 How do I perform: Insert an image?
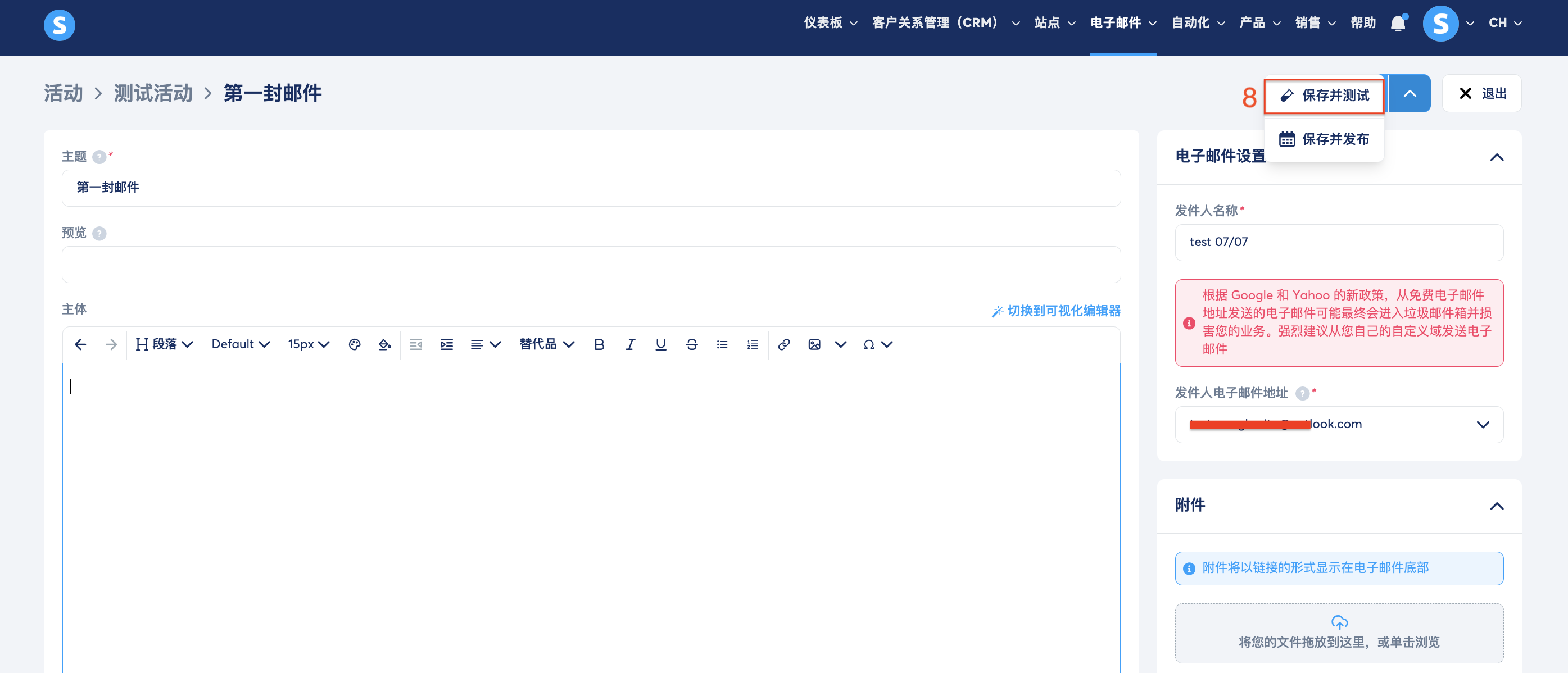click(x=814, y=344)
